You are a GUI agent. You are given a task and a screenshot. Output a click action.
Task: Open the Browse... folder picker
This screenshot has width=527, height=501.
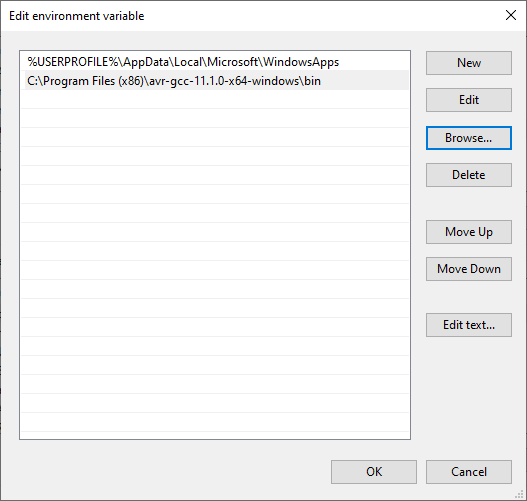[469, 138]
